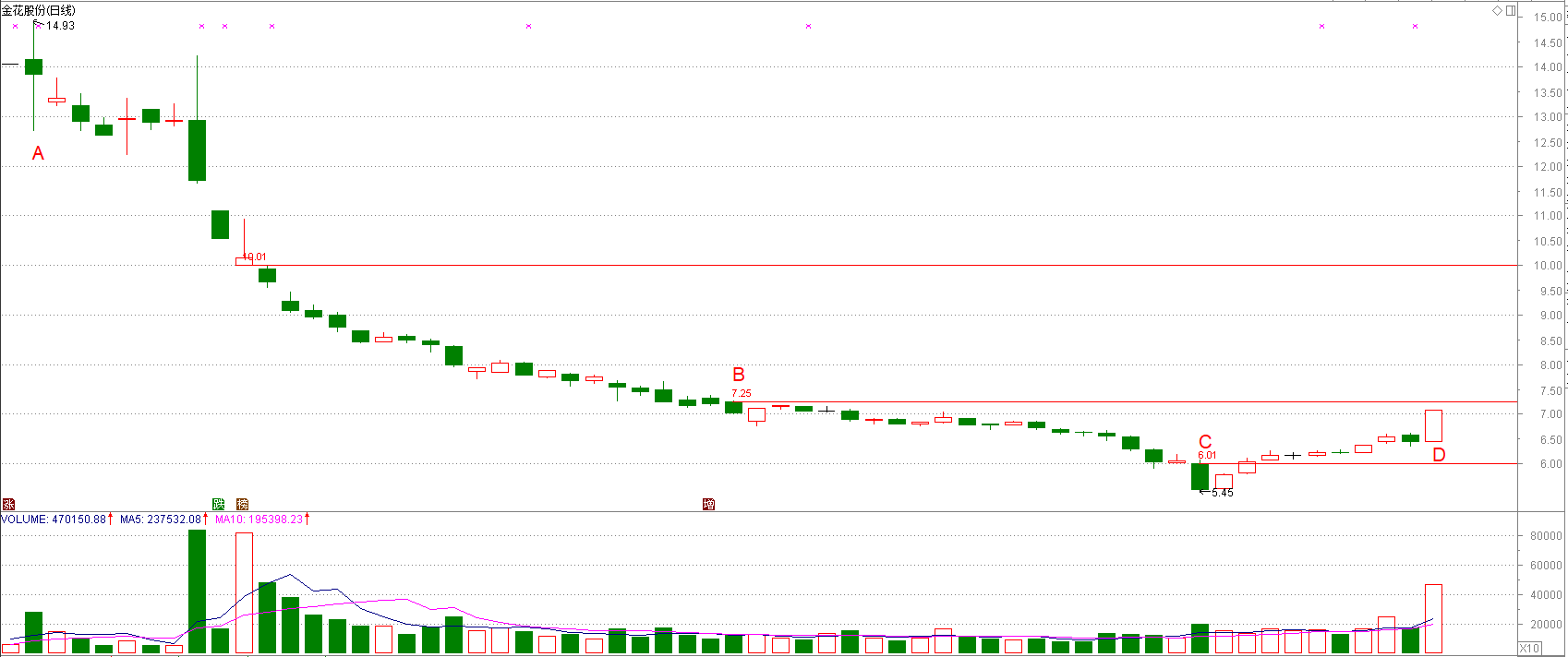Click the 7.25 price label
The width and height of the screenshot is (1568, 657).
tap(742, 393)
